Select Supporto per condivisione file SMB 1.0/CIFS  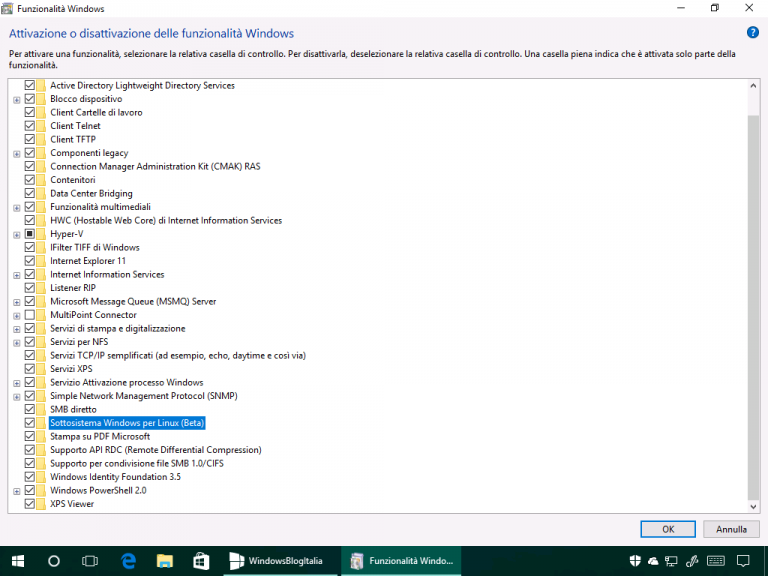(x=137, y=463)
